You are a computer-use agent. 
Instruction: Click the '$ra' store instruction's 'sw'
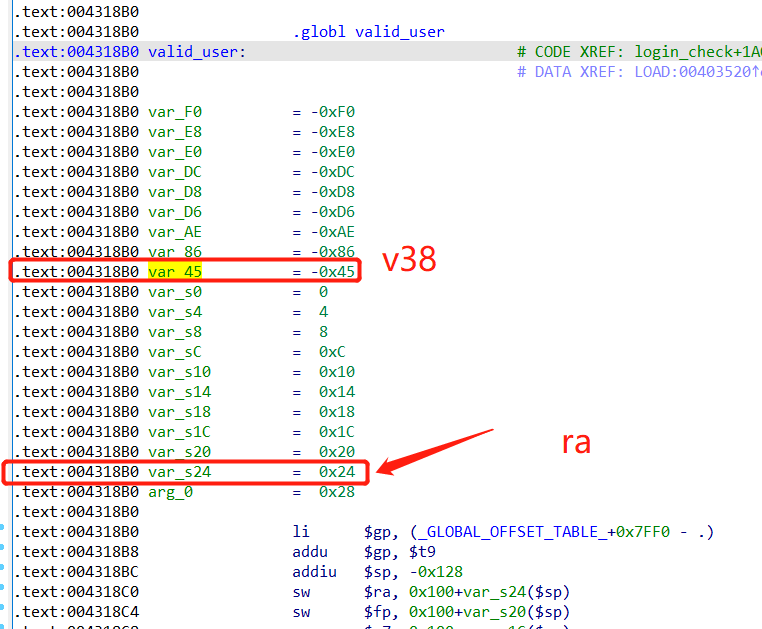pyautogui.click(x=301, y=592)
